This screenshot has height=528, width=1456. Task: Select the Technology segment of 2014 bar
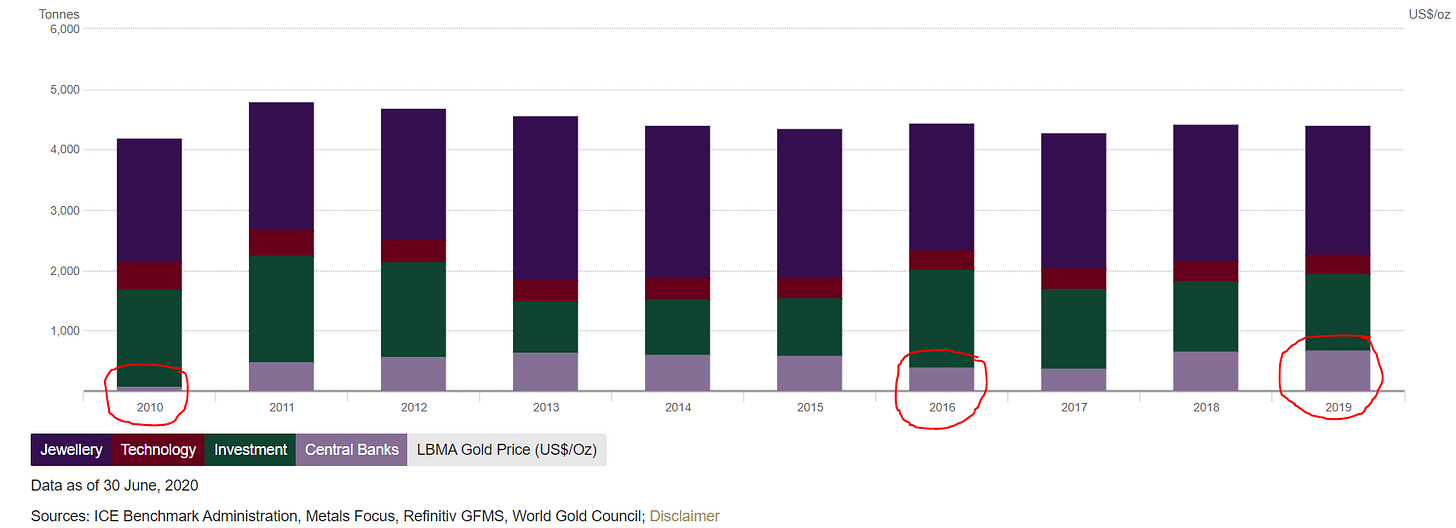677,288
